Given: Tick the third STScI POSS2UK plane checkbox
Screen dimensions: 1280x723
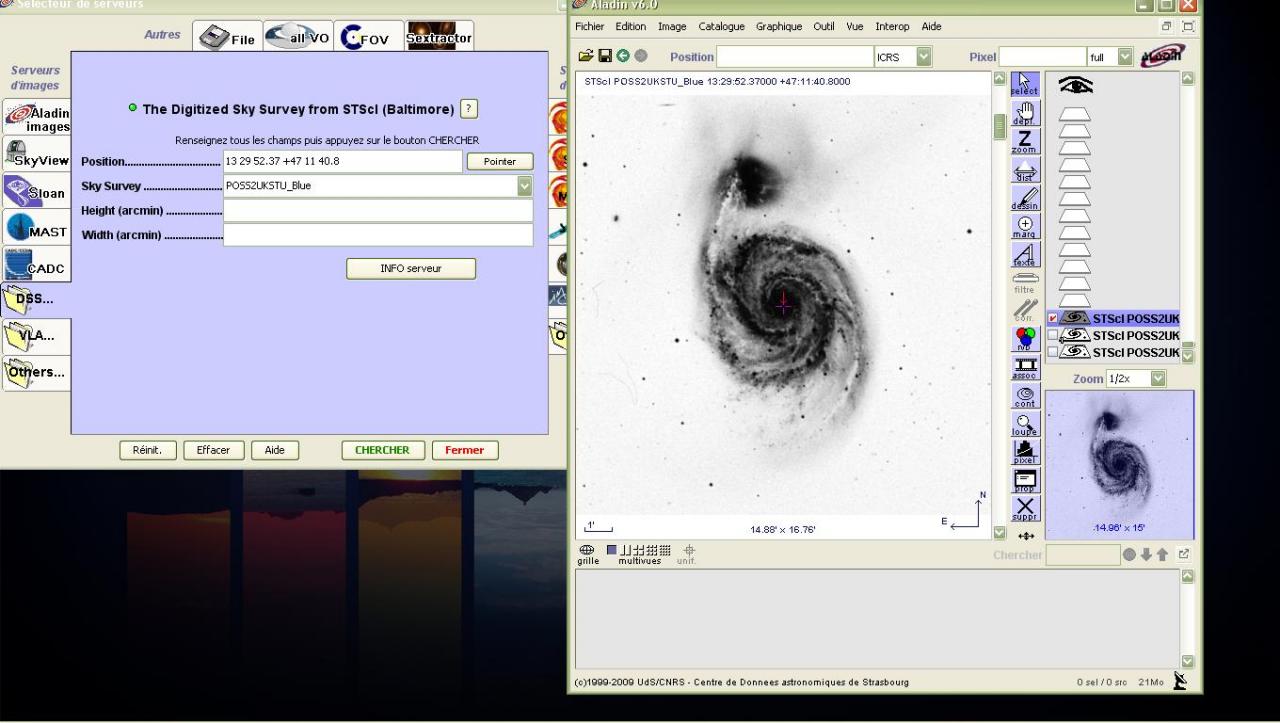Looking at the screenshot, I should (x=1052, y=352).
